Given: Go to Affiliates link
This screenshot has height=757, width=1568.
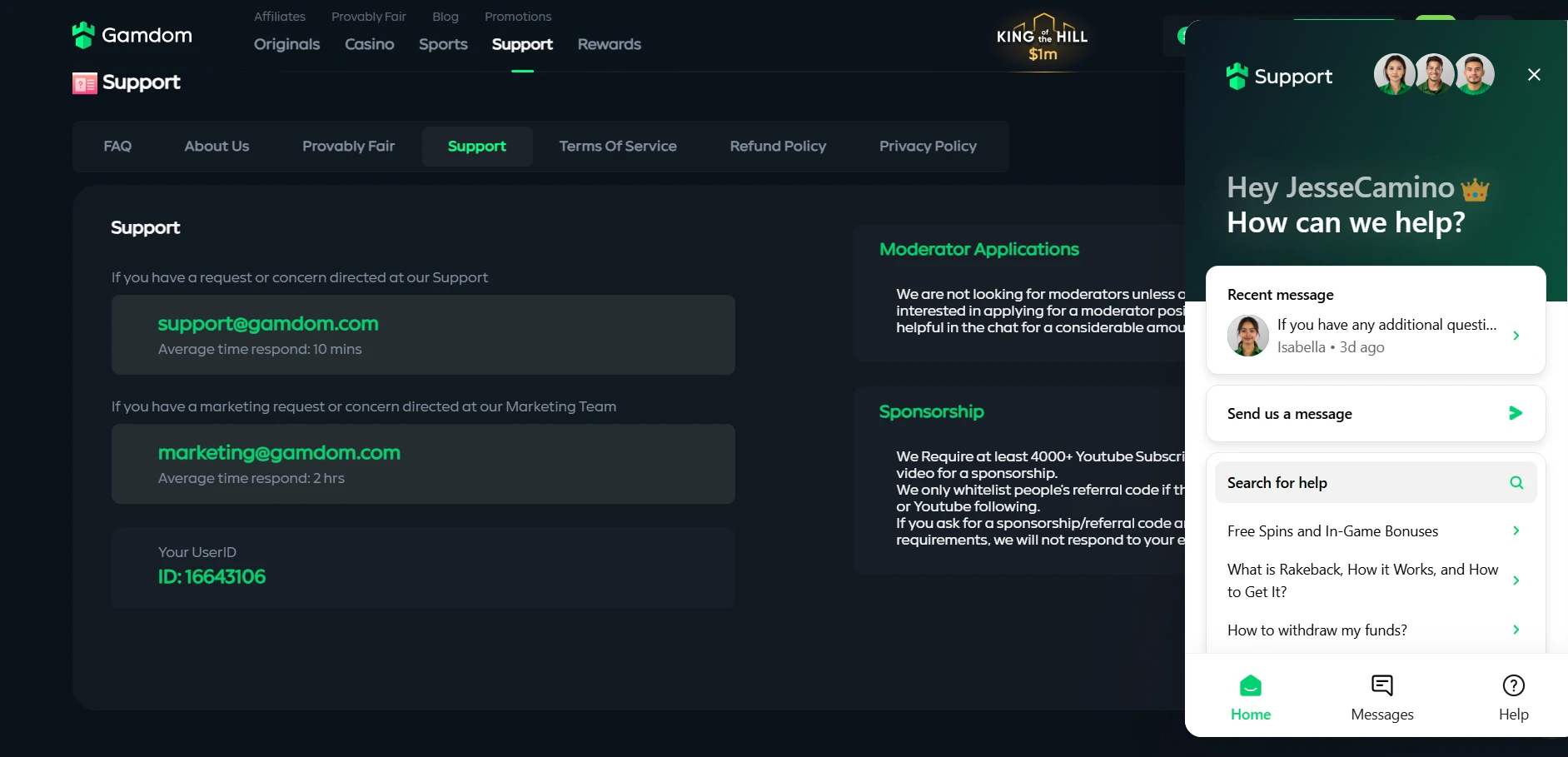Looking at the screenshot, I should coord(280,17).
